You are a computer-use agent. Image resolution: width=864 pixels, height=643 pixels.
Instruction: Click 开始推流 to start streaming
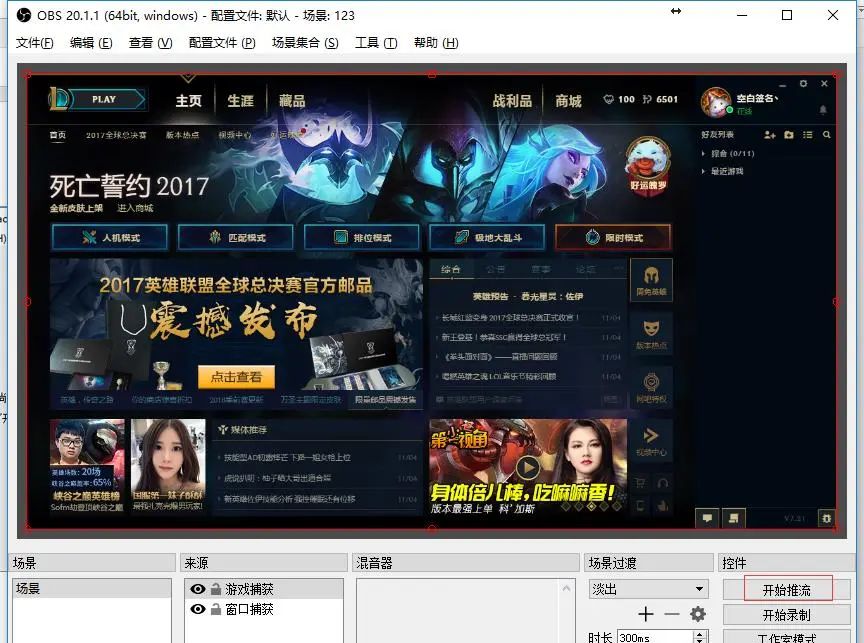(786, 590)
